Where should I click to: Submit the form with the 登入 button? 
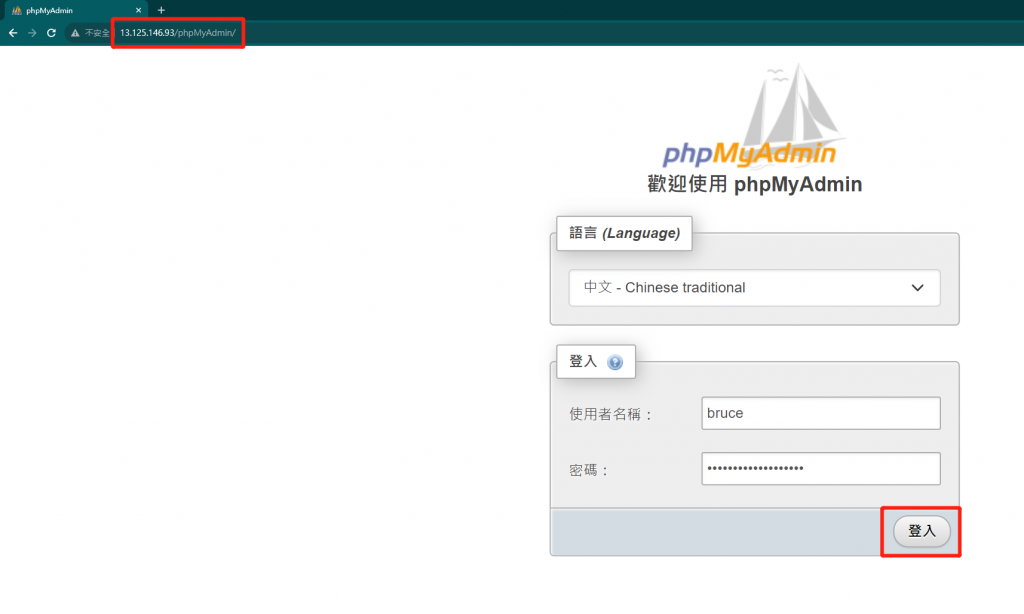(921, 531)
